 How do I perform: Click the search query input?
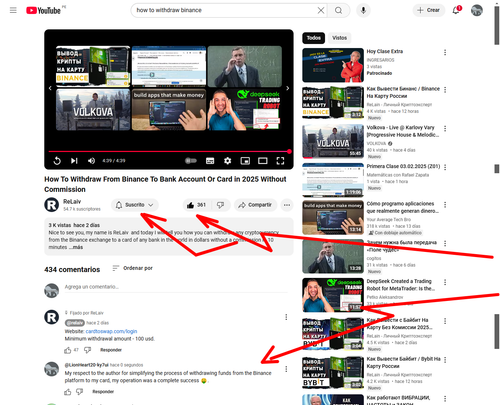point(225,10)
